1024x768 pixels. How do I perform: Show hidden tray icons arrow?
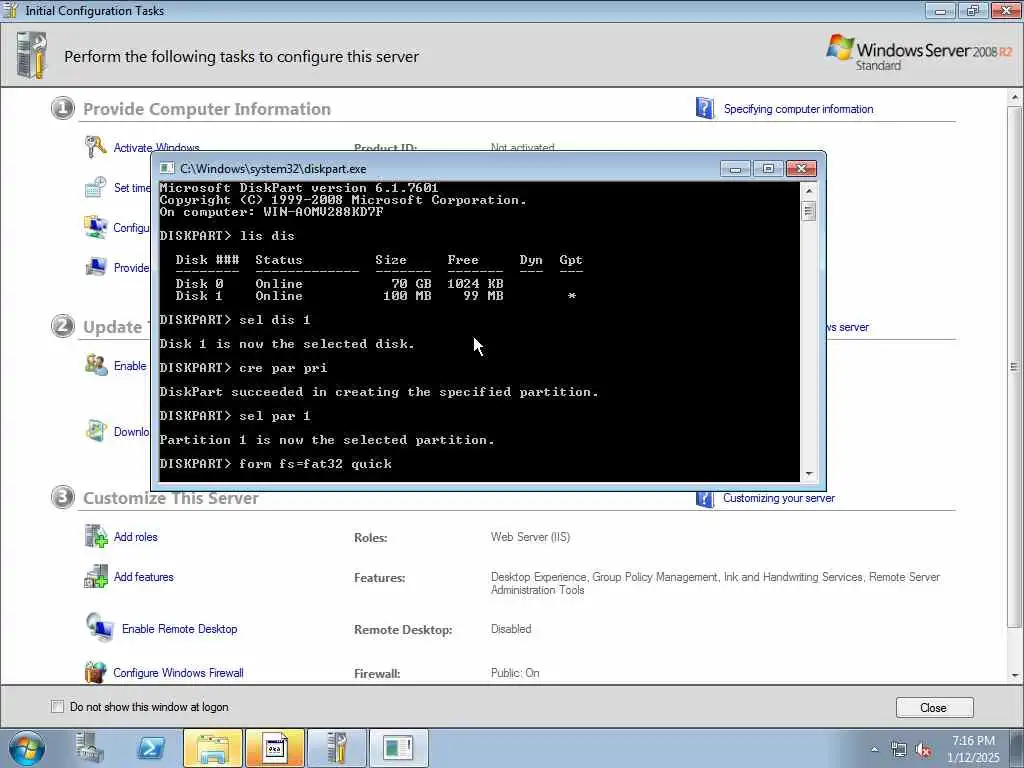point(874,750)
